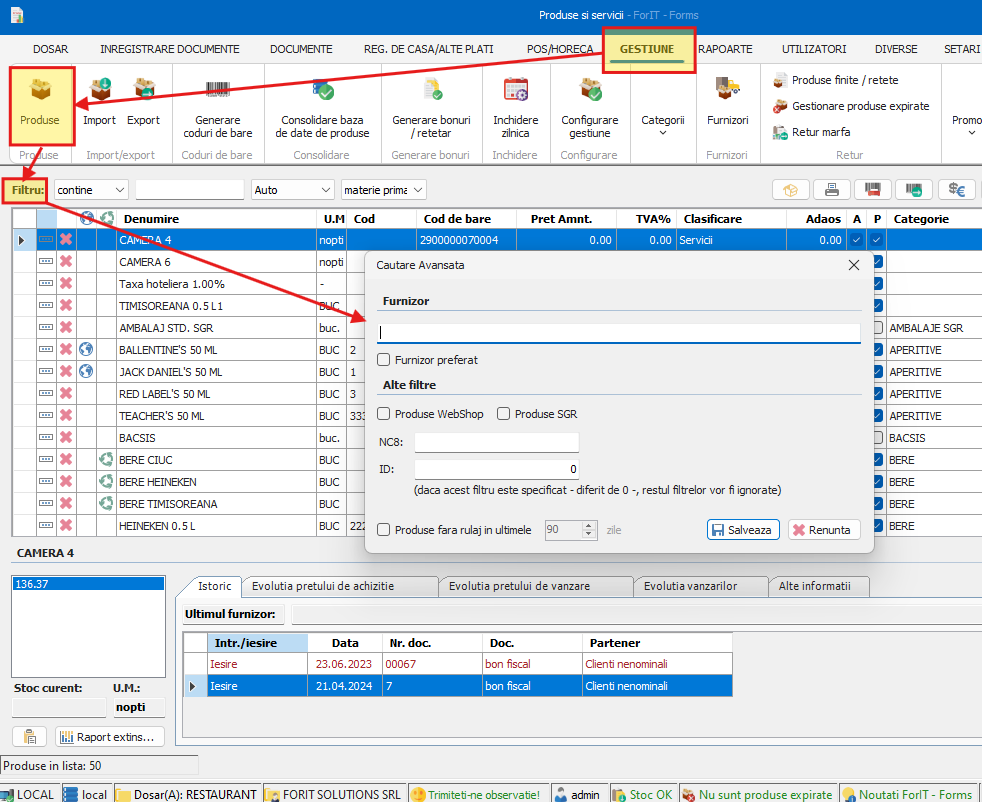Click Noutati ForIT - Forms in status bar
This screenshot has height=802, width=982.
point(909,794)
